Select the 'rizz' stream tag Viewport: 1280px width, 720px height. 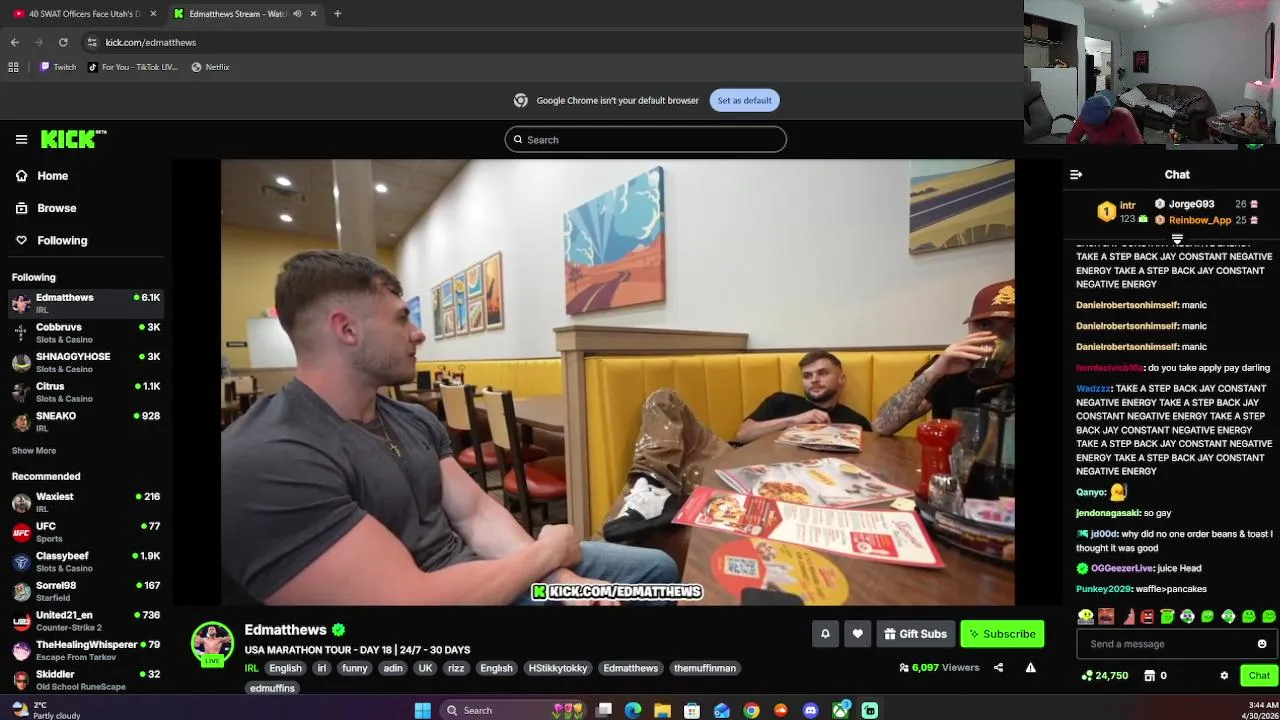pyautogui.click(x=456, y=668)
